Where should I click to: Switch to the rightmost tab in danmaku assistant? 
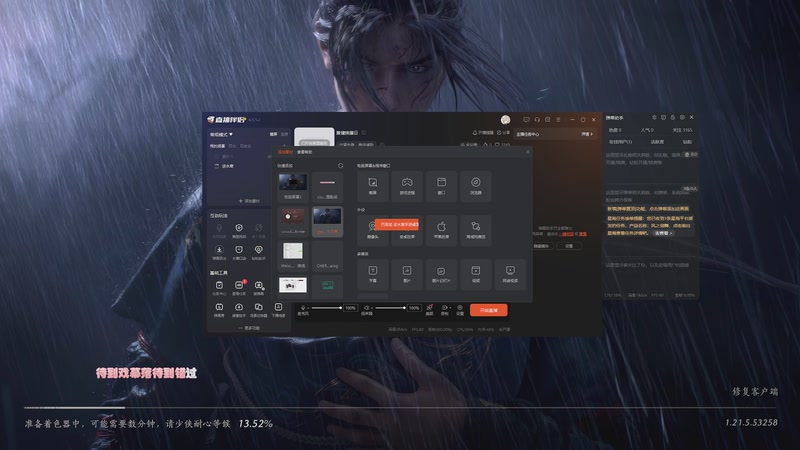point(687,142)
